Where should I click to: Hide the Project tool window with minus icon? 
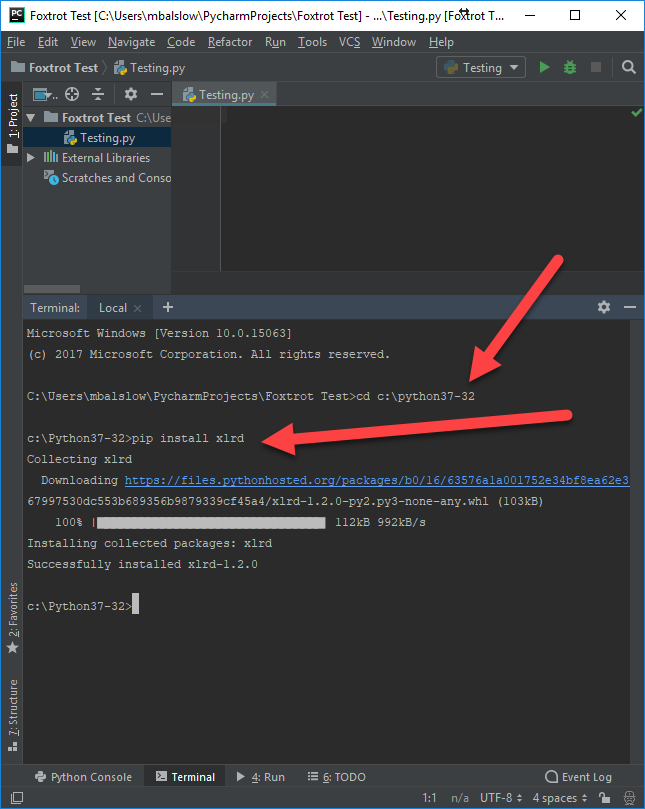click(x=157, y=94)
